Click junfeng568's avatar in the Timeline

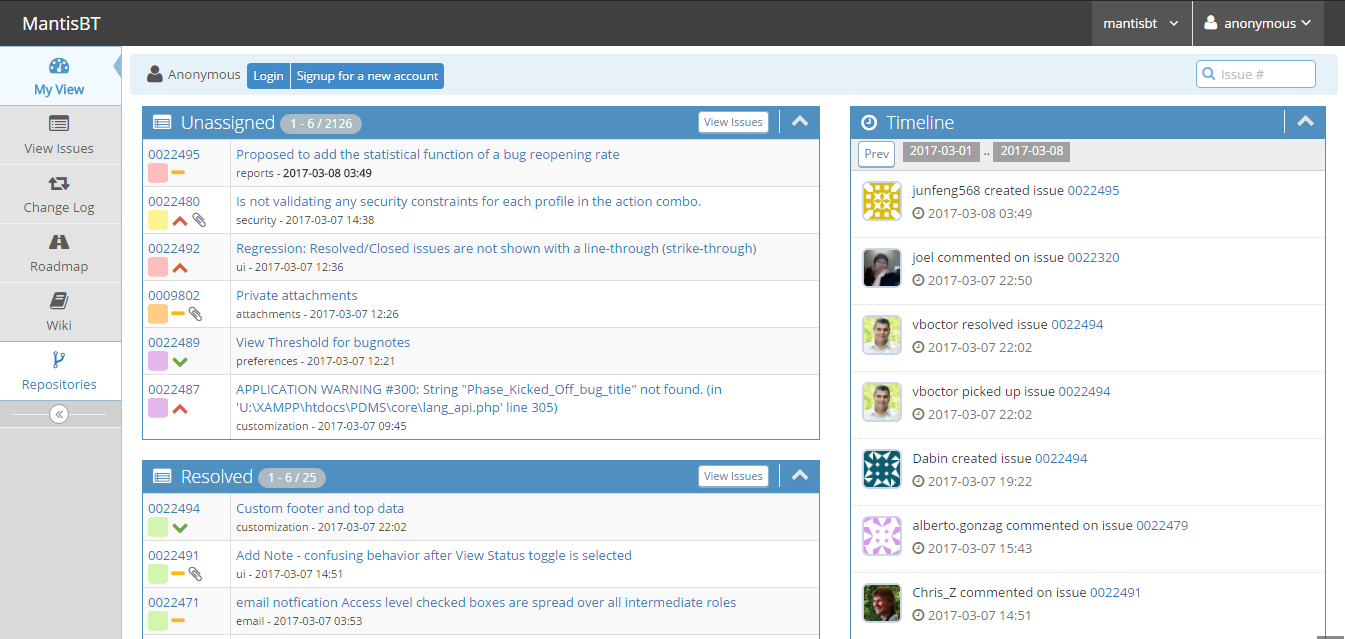(x=881, y=201)
